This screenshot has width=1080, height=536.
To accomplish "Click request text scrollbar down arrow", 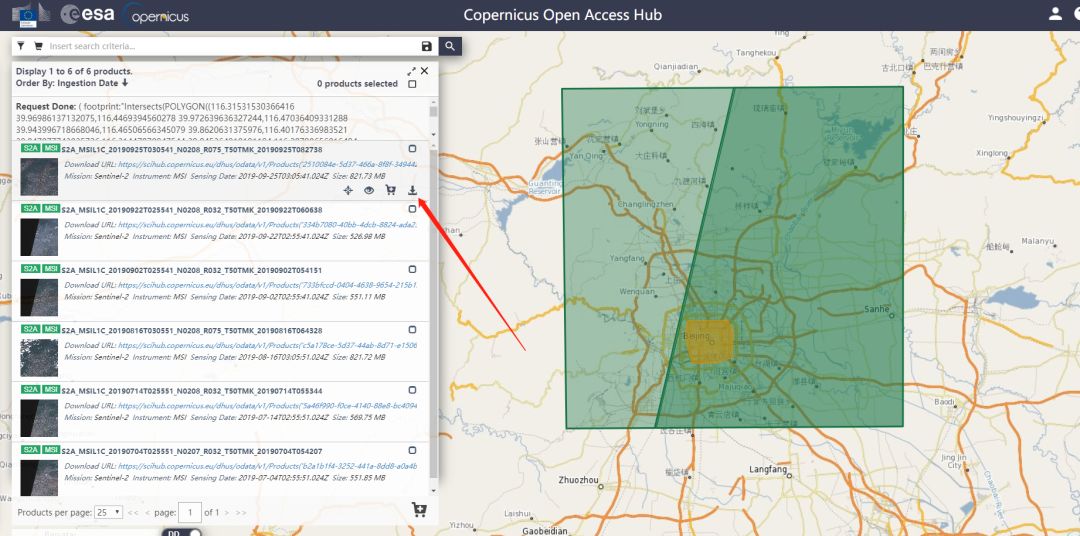I will (x=433, y=135).
